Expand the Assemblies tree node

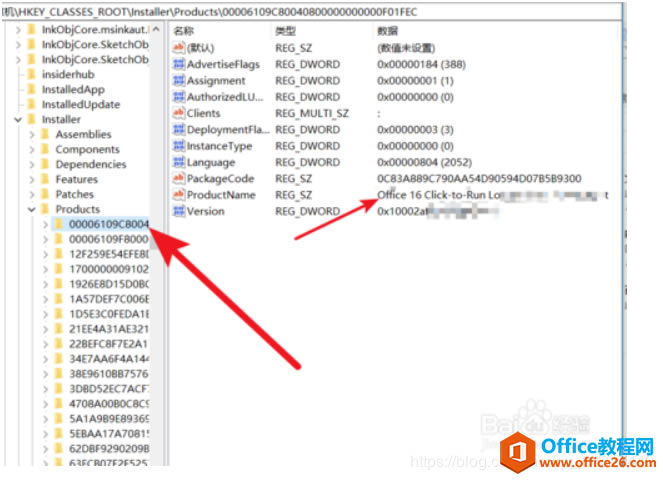coord(32,134)
